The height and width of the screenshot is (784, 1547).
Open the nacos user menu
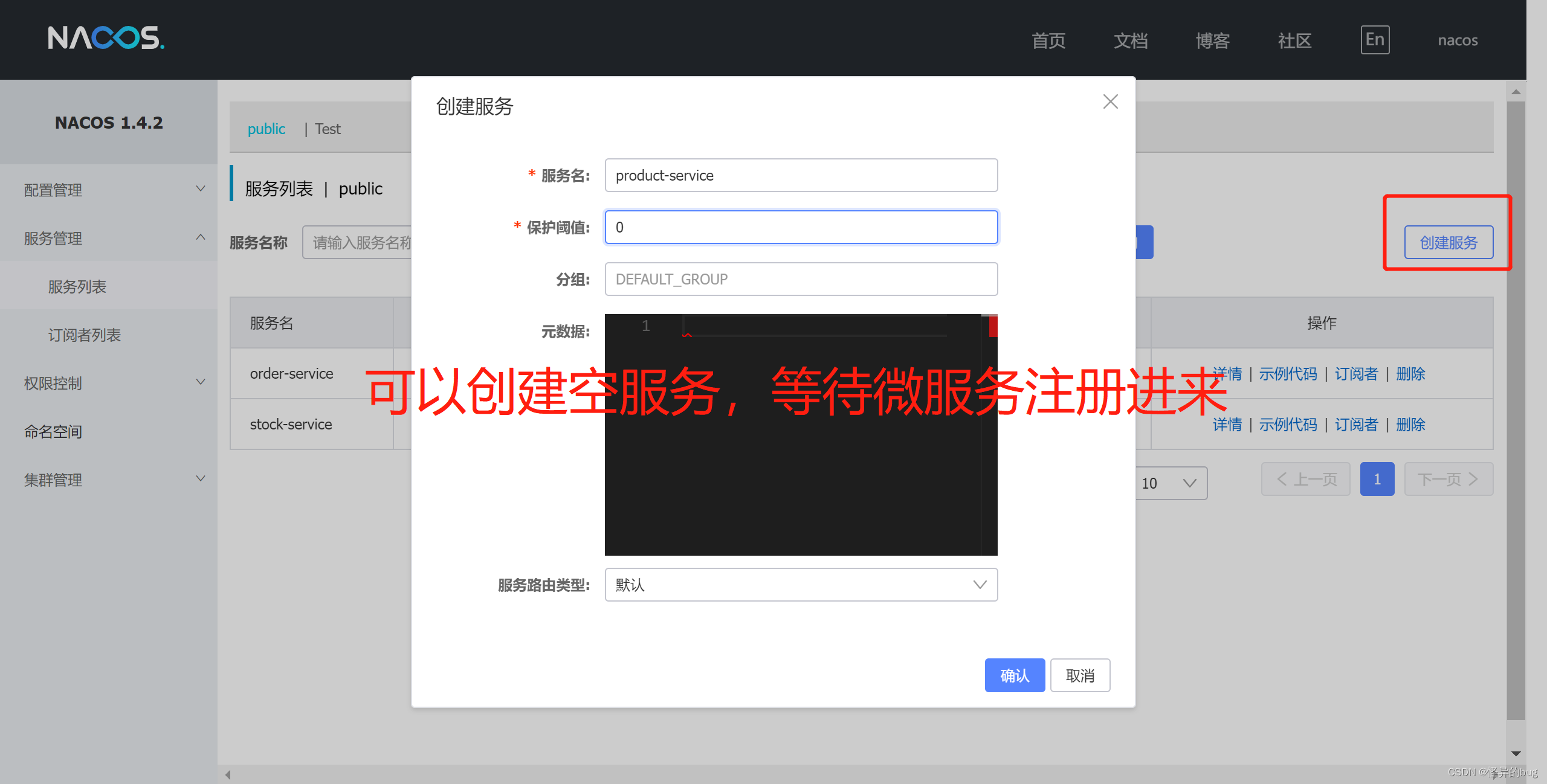tap(1458, 40)
